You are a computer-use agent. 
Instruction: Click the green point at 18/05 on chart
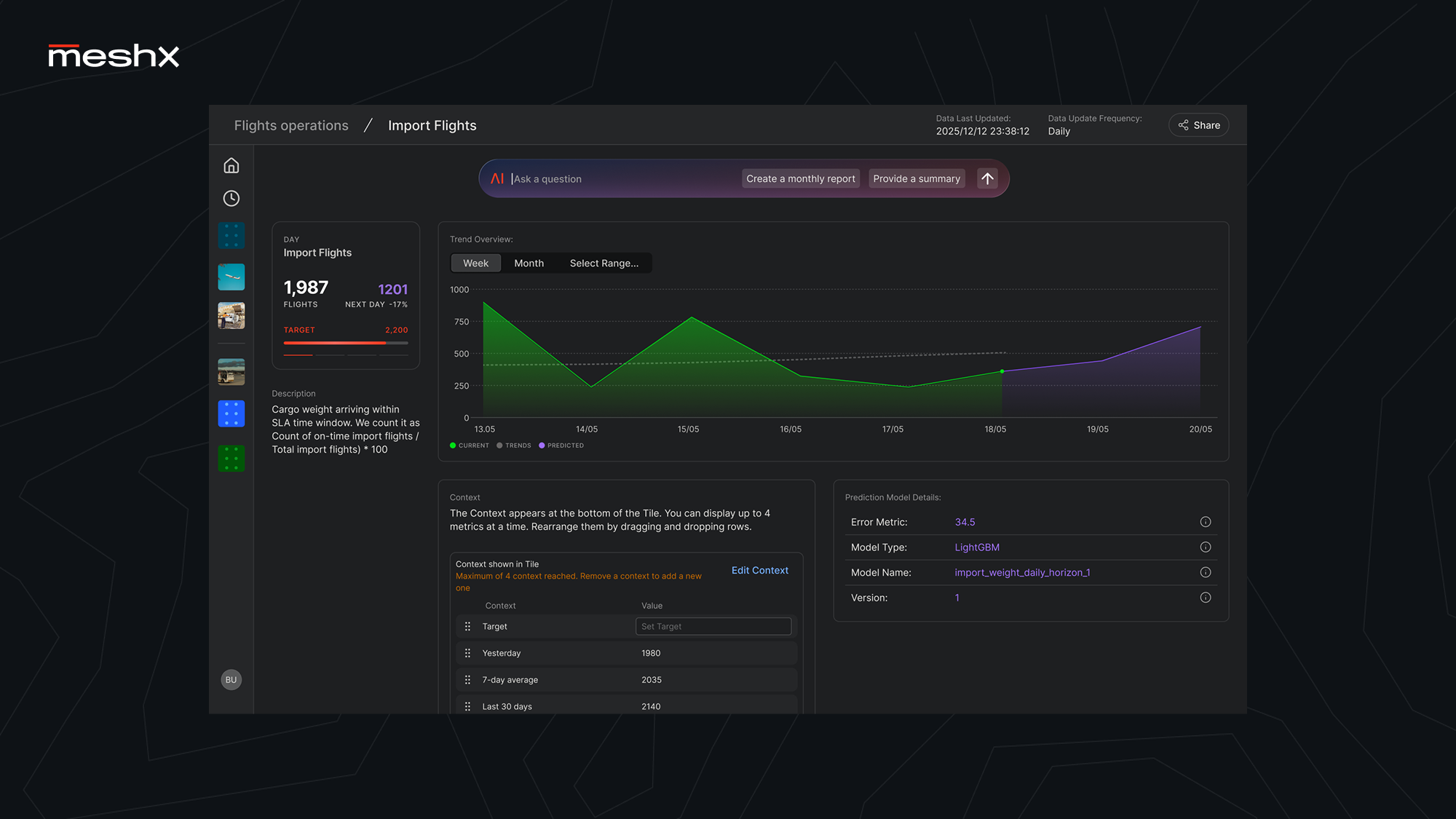pos(1002,371)
